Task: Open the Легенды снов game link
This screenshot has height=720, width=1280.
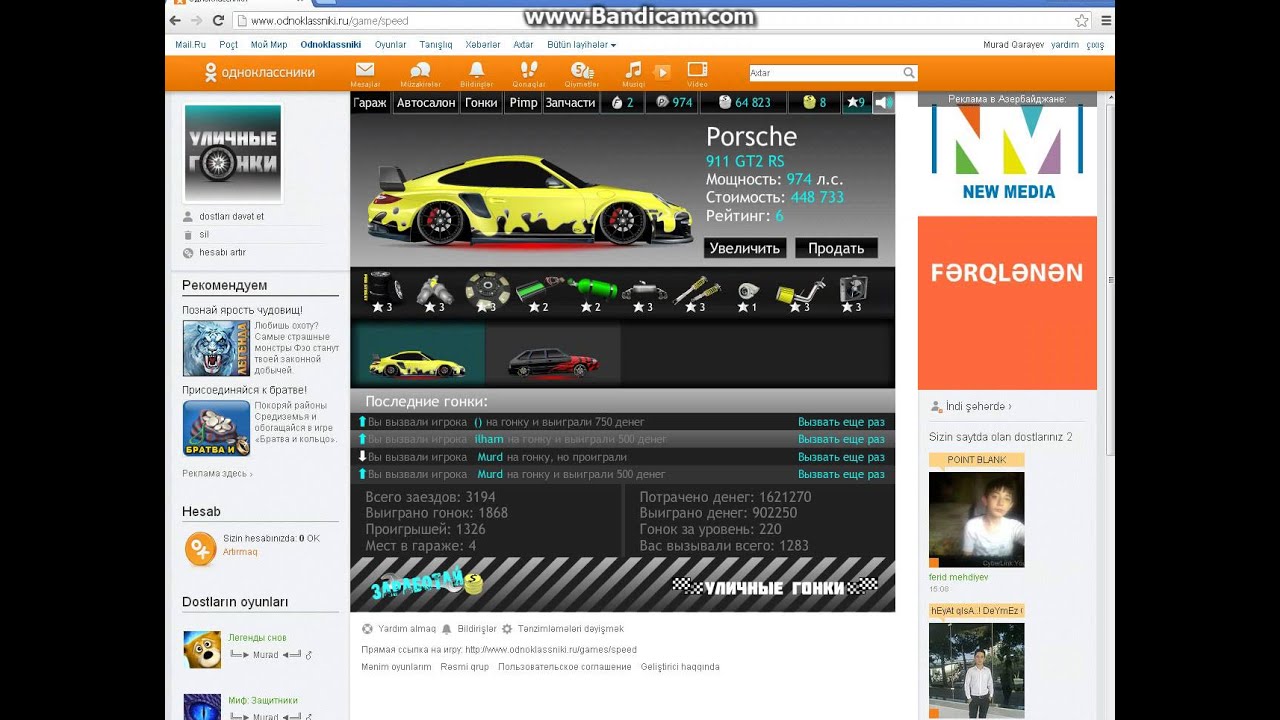Action: [x=257, y=638]
